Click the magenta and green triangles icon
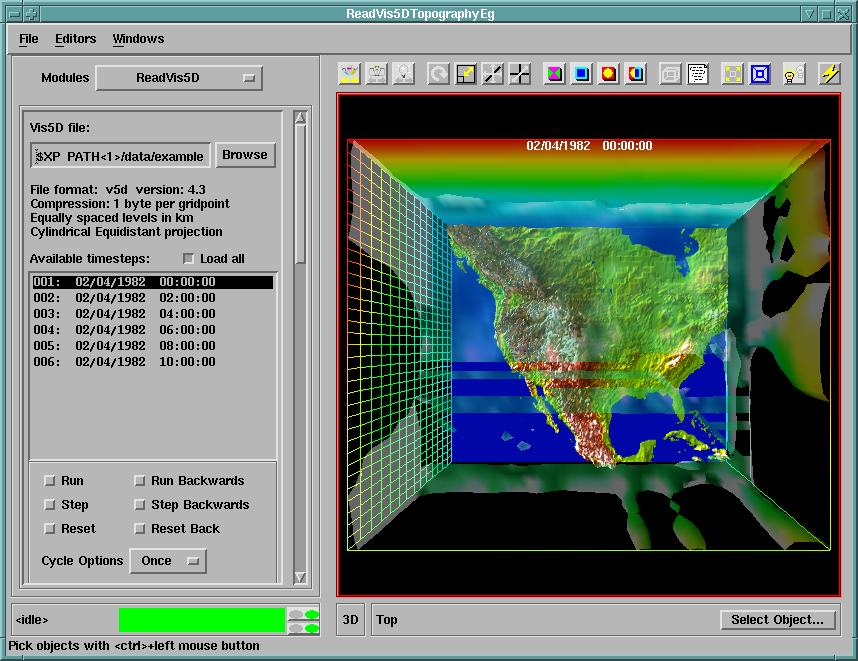This screenshot has width=858, height=661. point(554,74)
